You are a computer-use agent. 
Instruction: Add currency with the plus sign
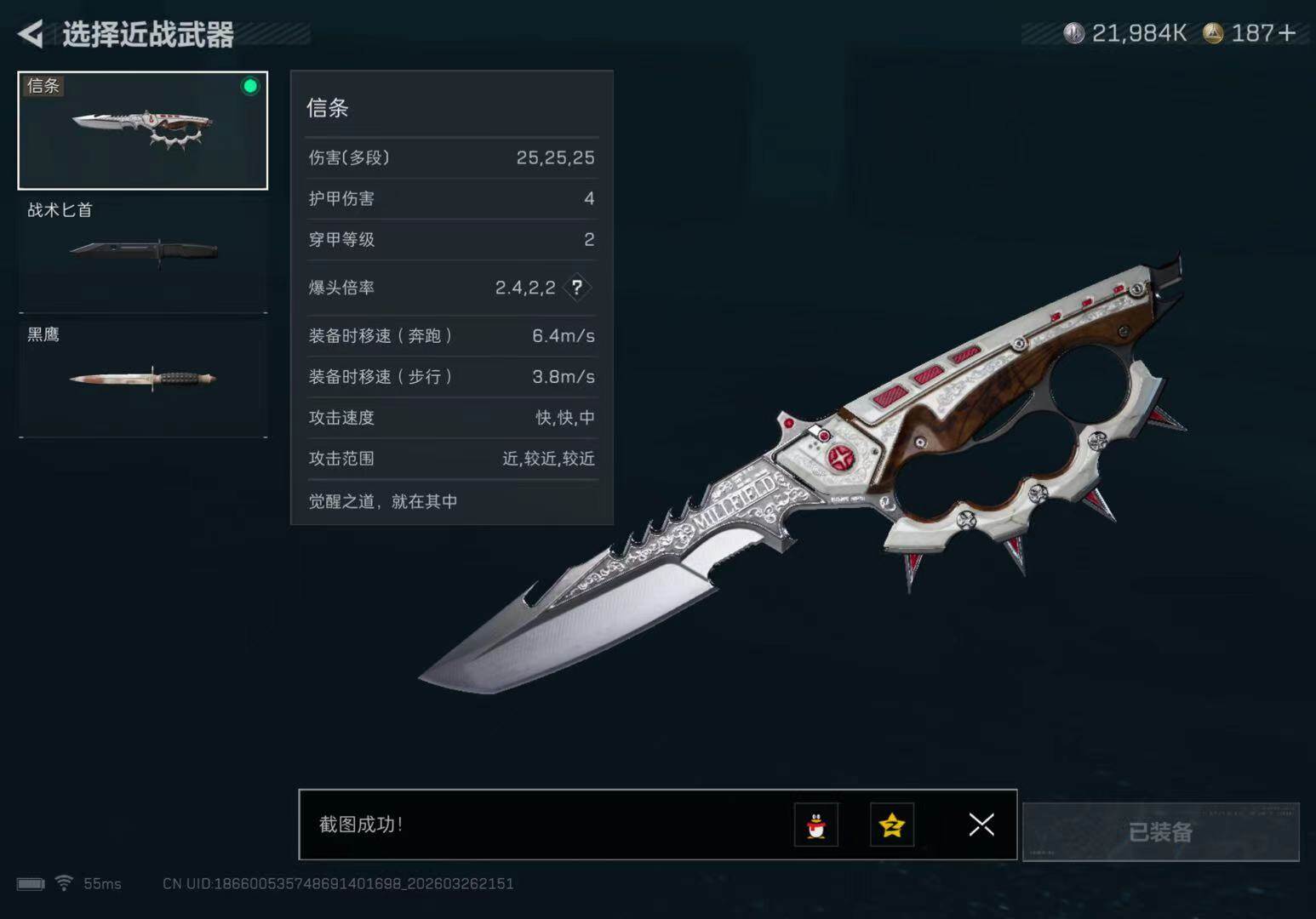tap(1287, 33)
